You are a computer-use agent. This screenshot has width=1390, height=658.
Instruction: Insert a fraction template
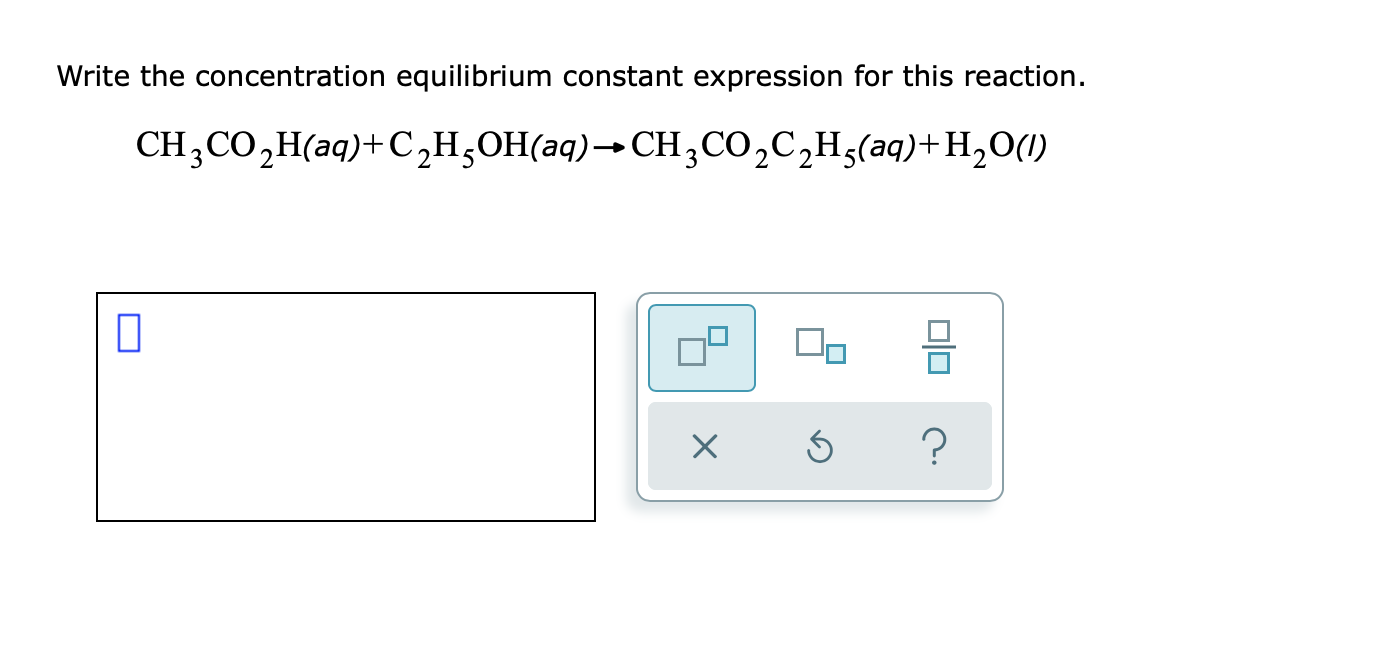coord(938,346)
